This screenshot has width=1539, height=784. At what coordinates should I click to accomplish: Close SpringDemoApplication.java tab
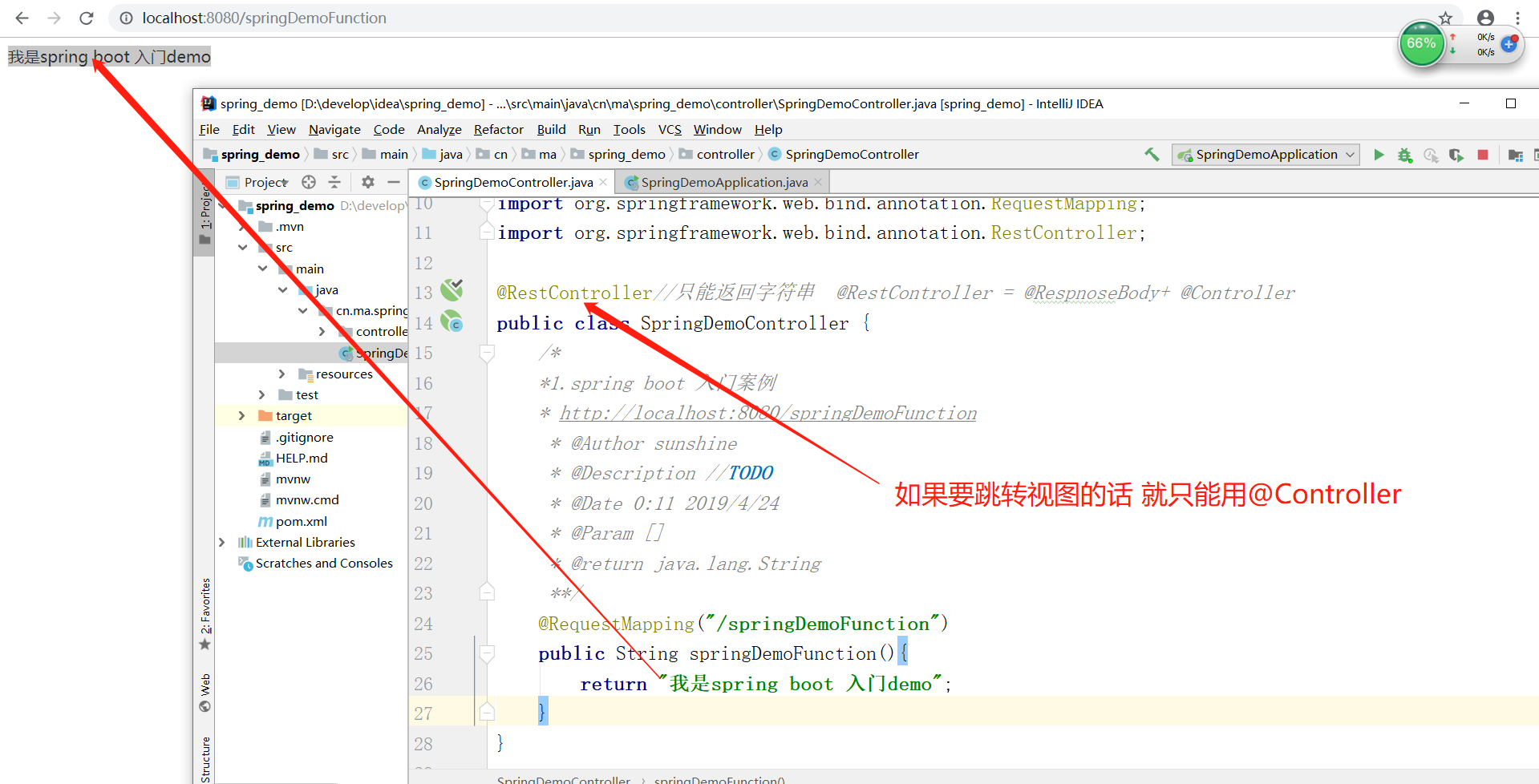pyautogui.click(x=818, y=182)
